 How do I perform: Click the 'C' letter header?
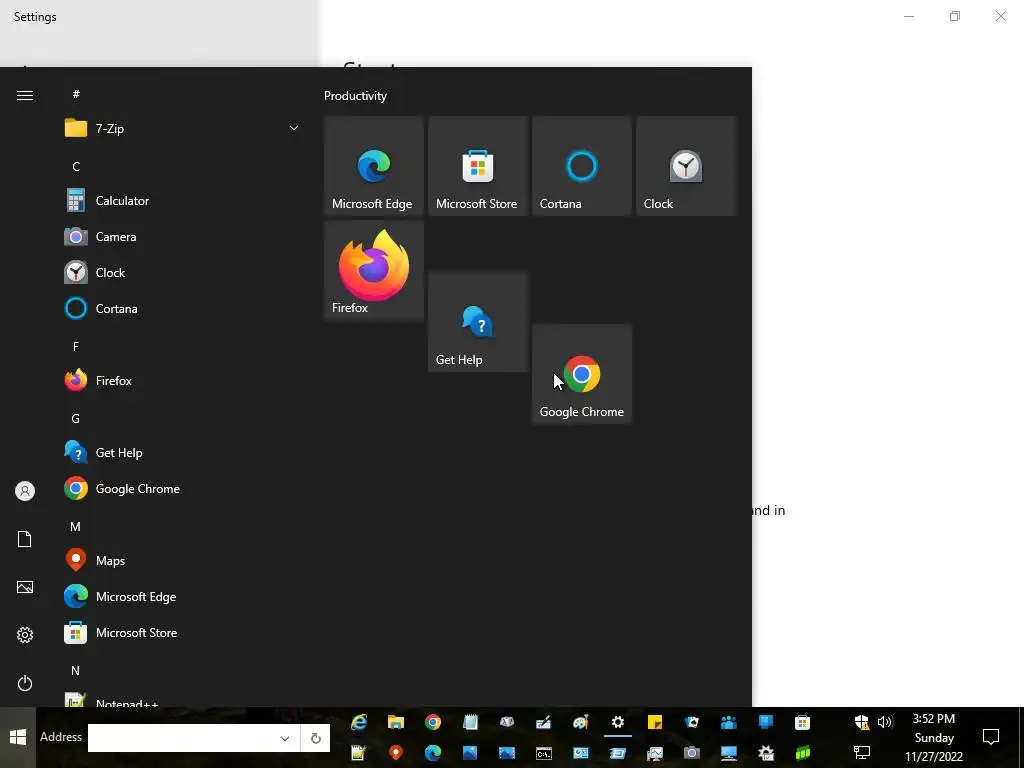[x=76, y=167]
